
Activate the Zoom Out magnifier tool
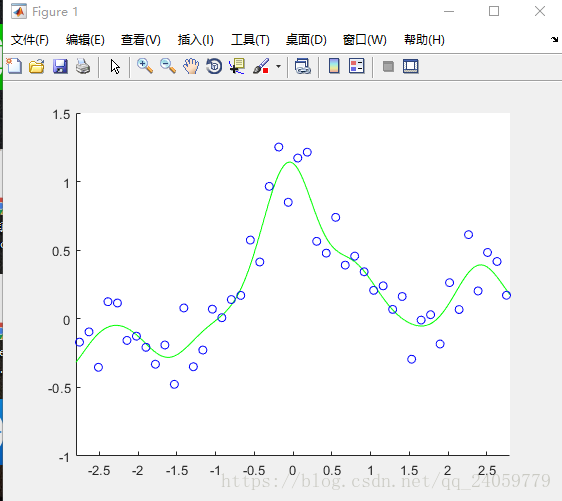pos(168,66)
